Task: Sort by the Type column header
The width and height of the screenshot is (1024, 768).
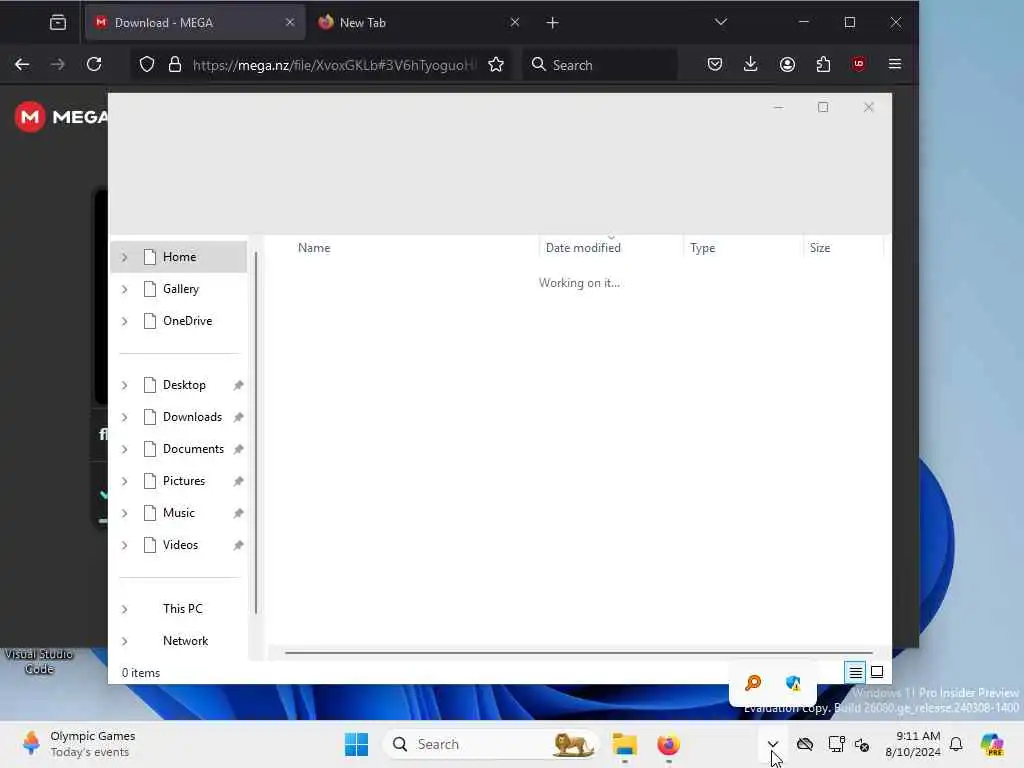Action: tap(743, 248)
